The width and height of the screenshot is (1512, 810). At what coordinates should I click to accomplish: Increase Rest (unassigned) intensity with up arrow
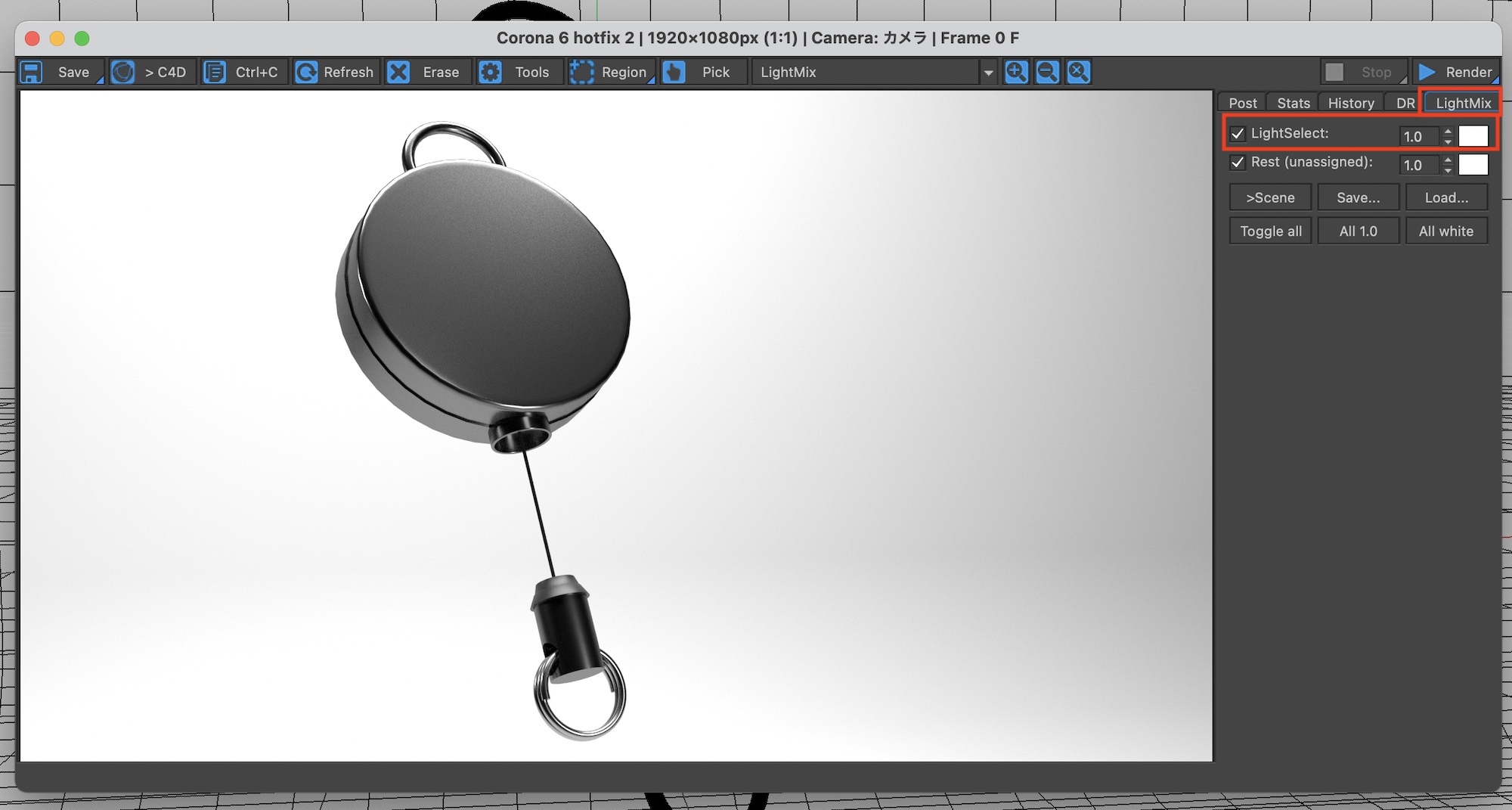(1448, 160)
